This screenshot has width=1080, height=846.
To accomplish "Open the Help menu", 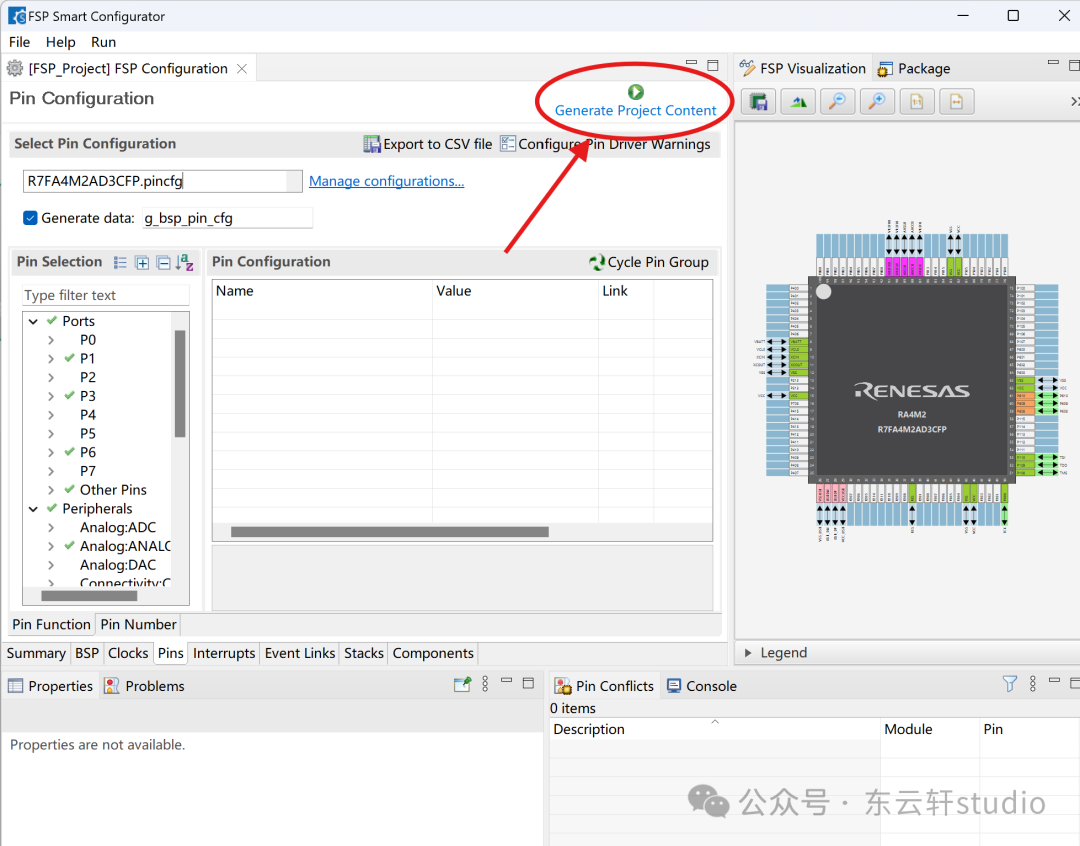I will click(x=61, y=42).
